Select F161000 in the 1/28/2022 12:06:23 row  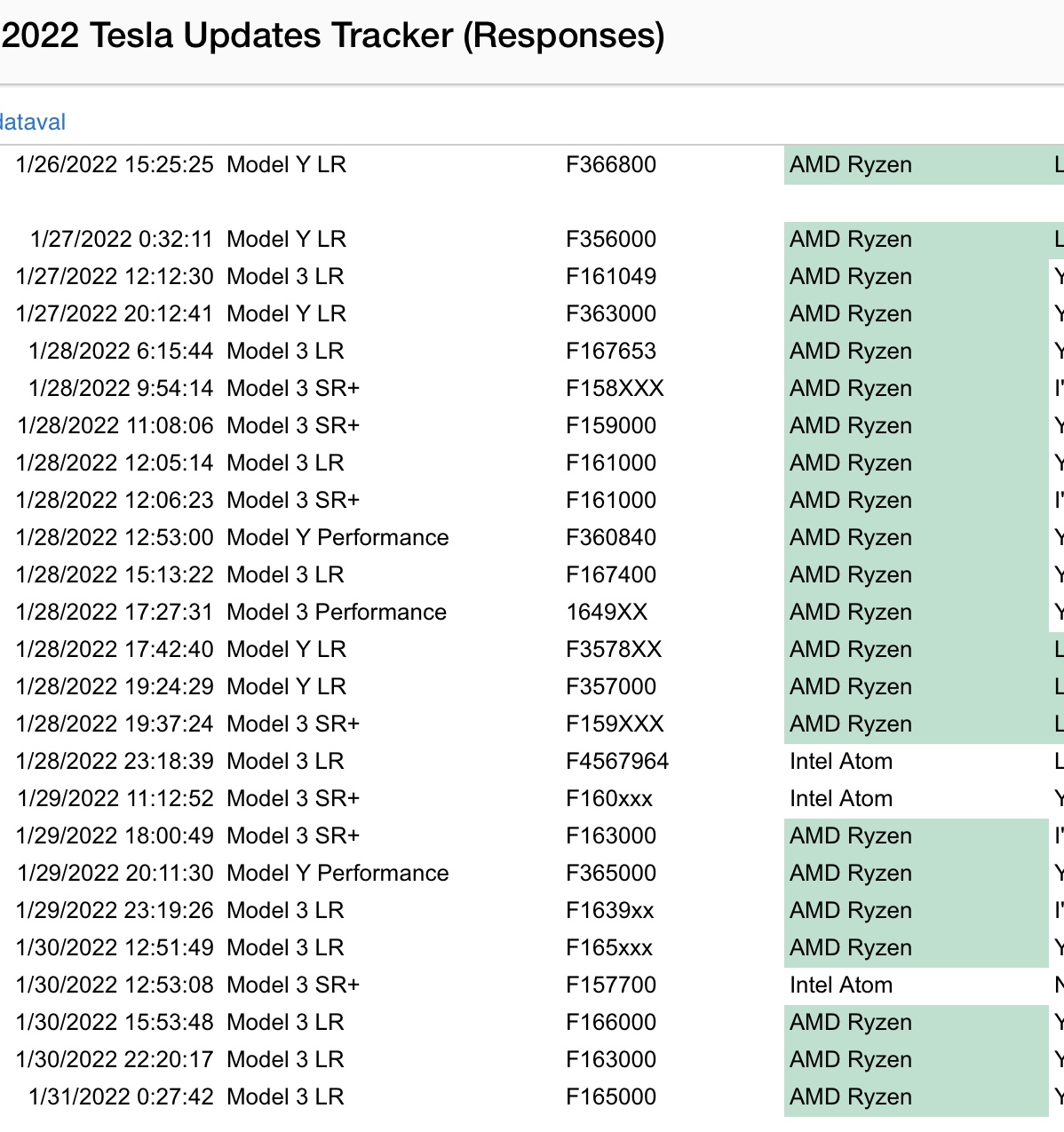[611, 500]
